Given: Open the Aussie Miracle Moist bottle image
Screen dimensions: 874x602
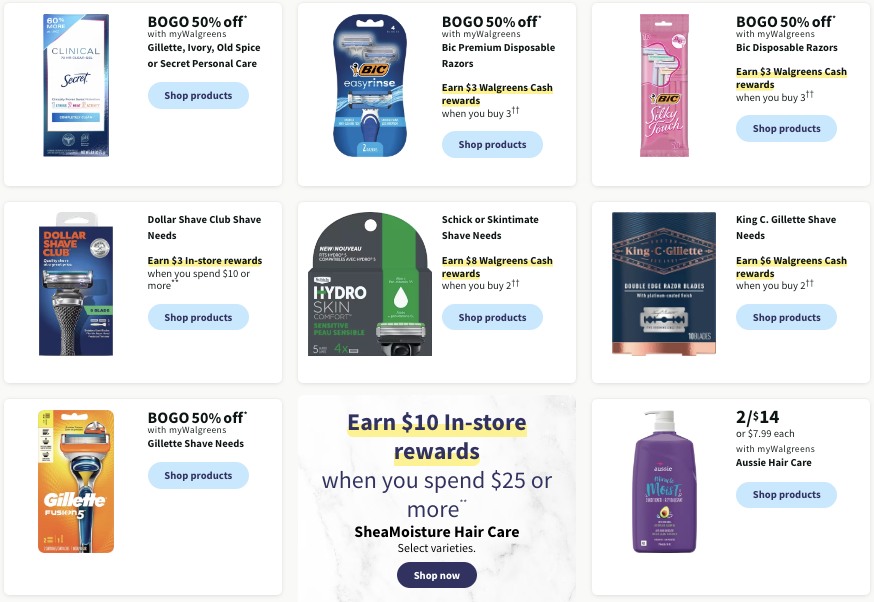Looking at the screenshot, I should click(x=664, y=482).
